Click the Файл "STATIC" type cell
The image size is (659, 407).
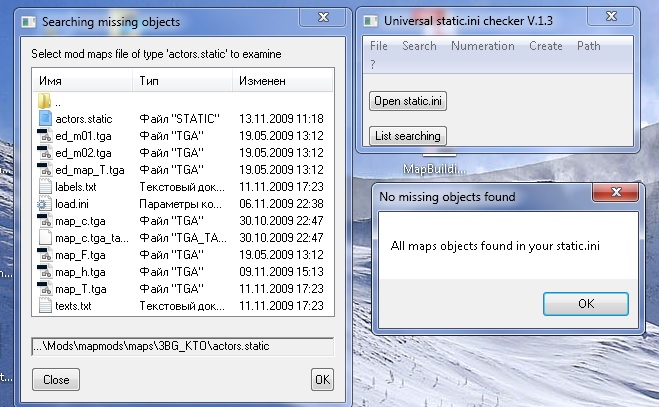tap(179, 119)
